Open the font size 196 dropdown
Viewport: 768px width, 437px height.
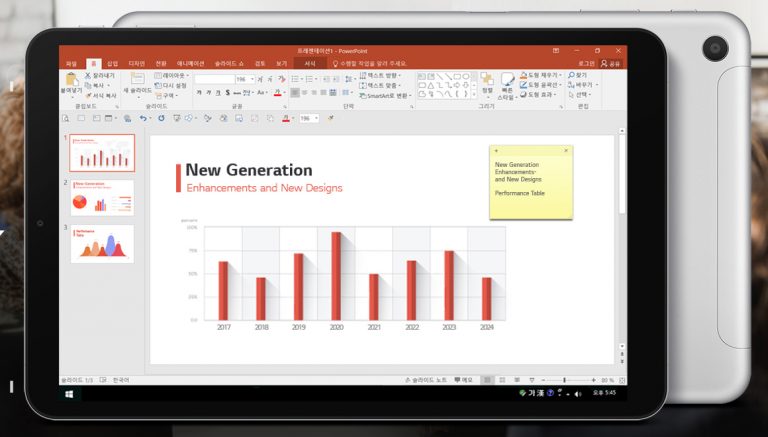[x=254, y=78]
